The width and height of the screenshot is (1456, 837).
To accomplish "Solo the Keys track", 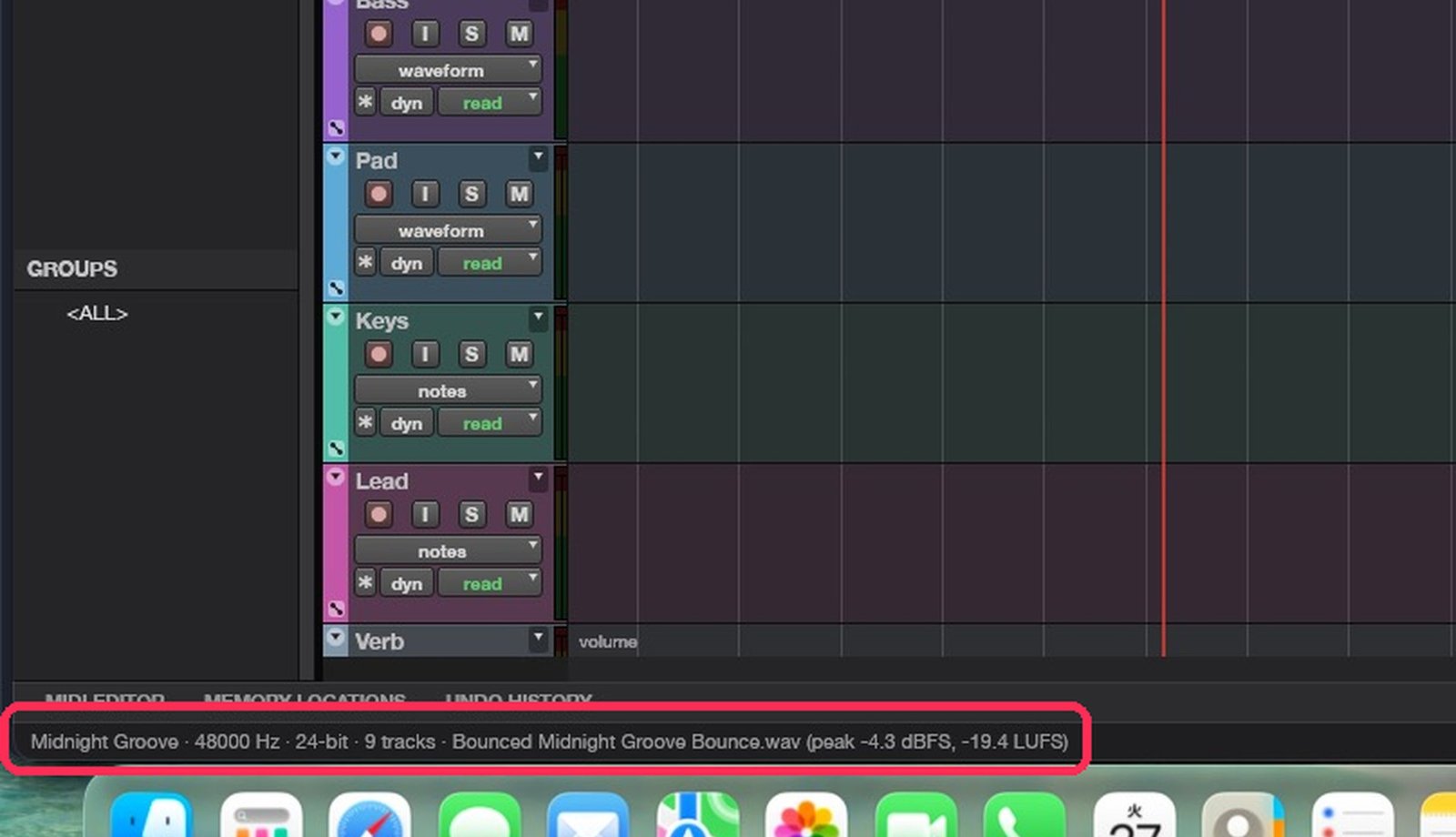I will pyautogui.click(x=471, y=354).
